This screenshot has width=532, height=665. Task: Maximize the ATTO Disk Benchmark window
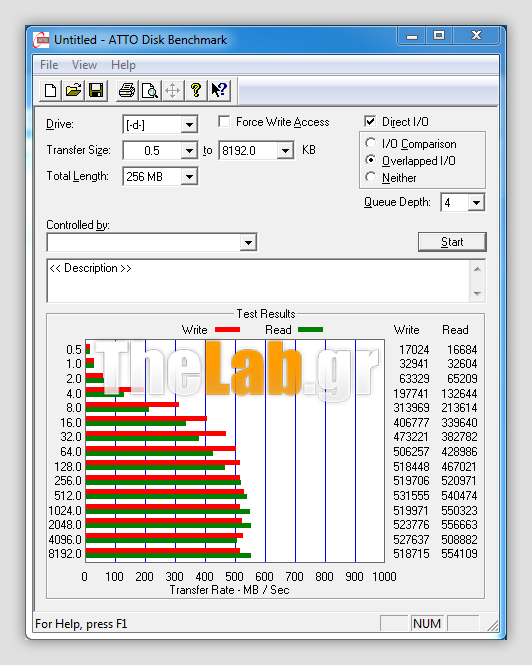pos(439,36)
